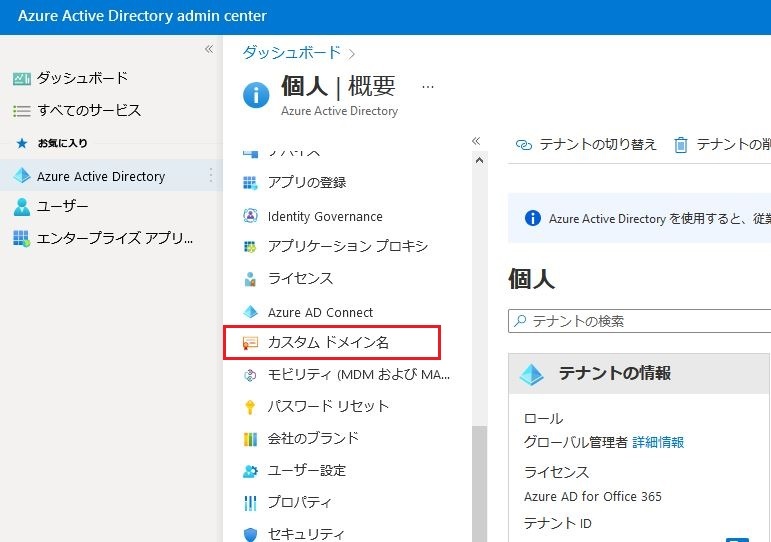Click the 'グローバル管理者' role value

coord(576,442)
